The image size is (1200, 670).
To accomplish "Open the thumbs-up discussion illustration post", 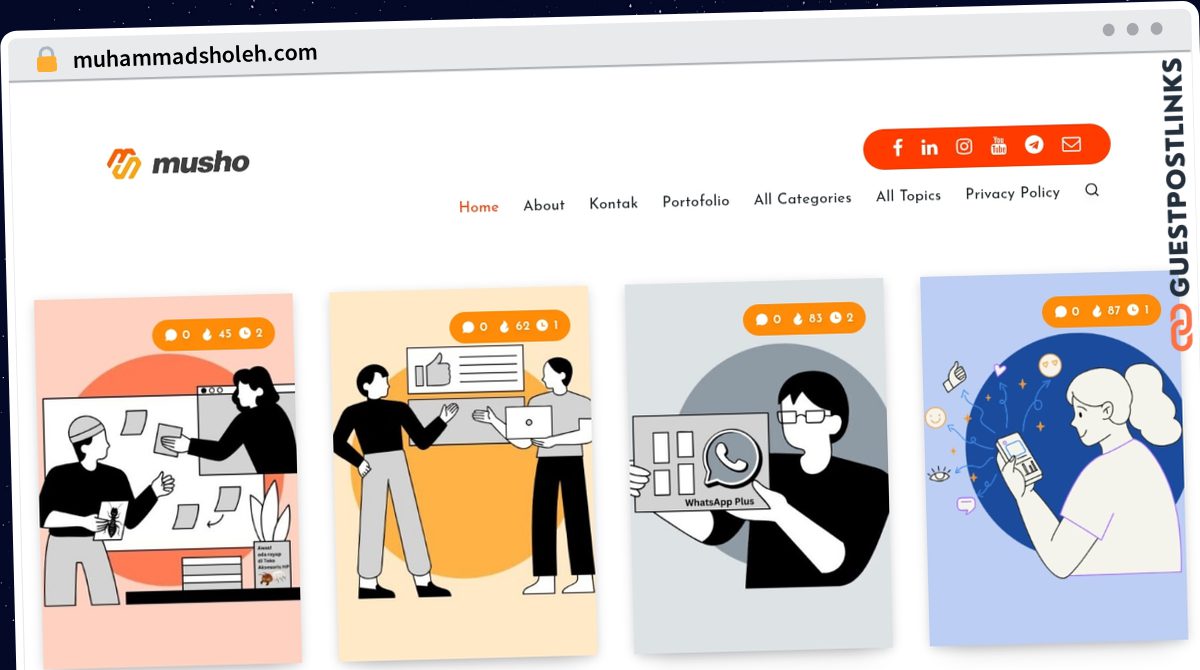I will [x=462, y=472].
